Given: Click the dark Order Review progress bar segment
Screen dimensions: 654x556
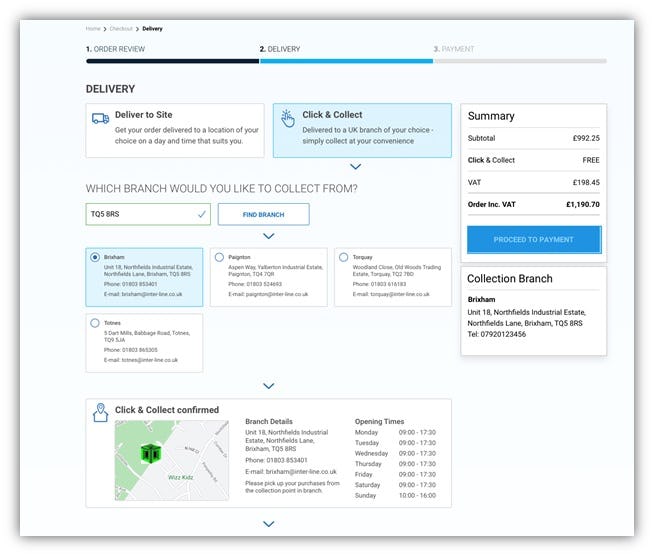Looking at the screenshot, I should [x=173, y=61].
